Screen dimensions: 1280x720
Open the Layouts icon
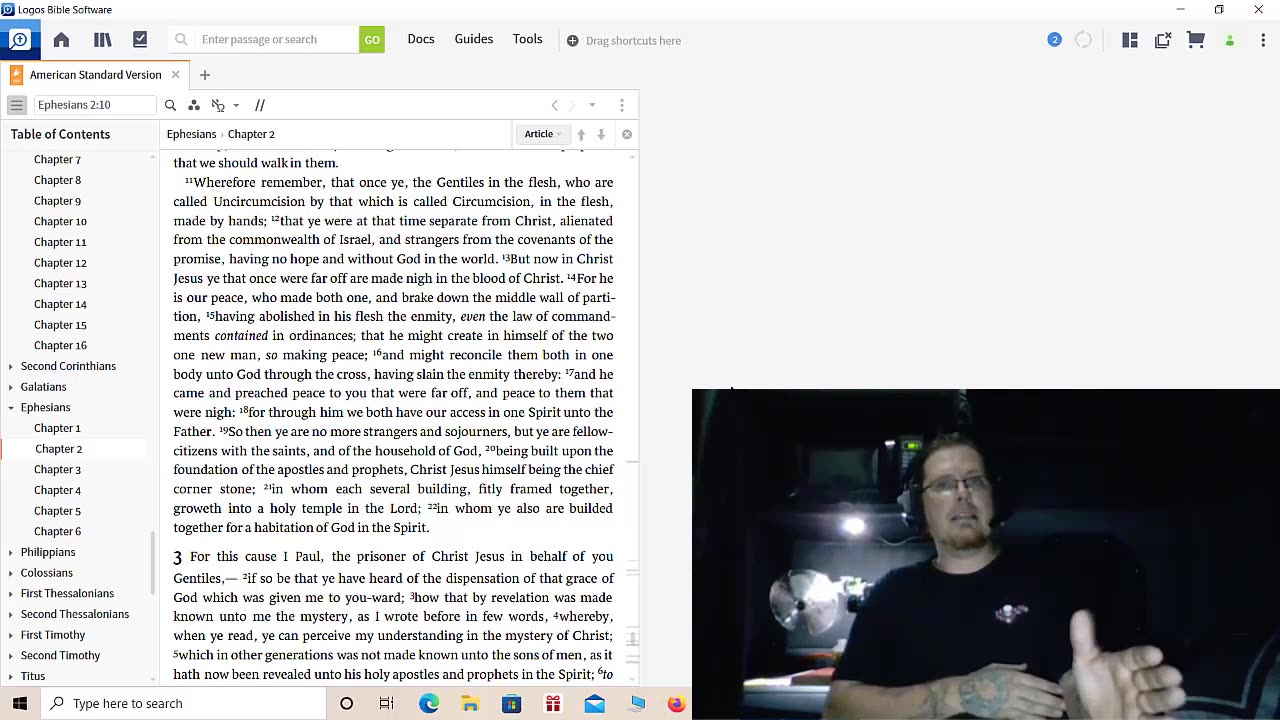tap(1130, 40)
